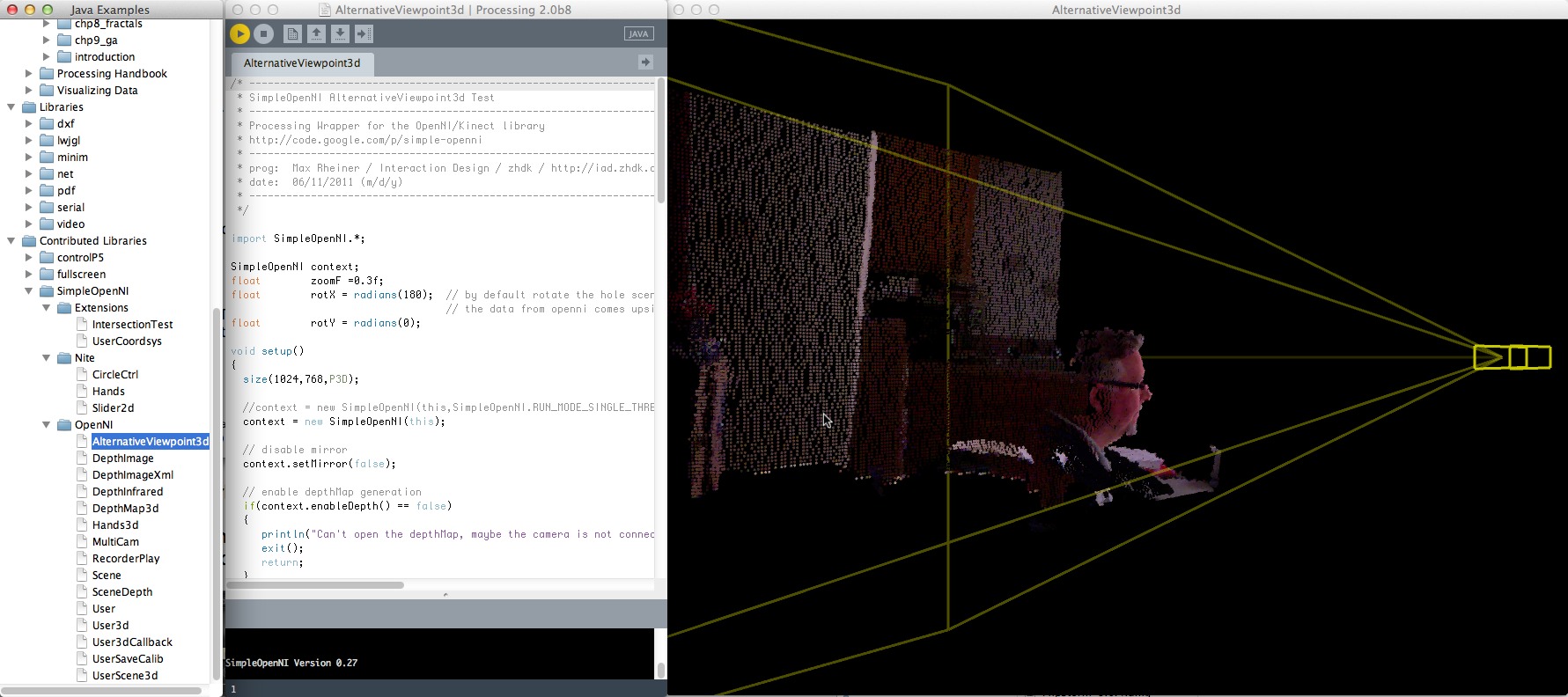The height and width of the screenshot is (697, 1568).
Task: Click the code editor horizontal scrollbar
Action: tap(315, 585)
